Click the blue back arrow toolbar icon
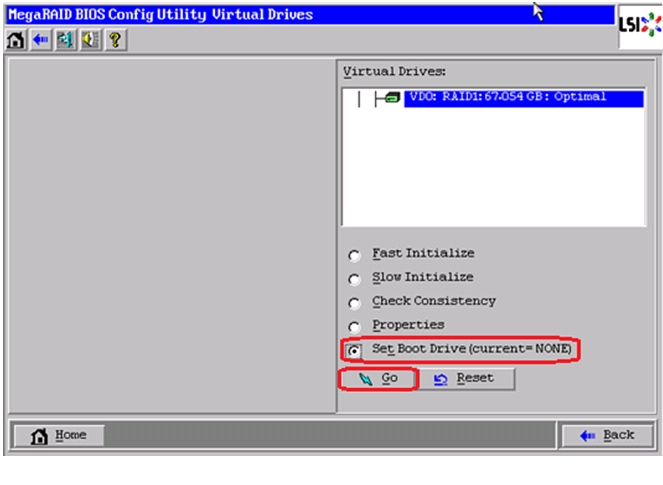 coord(41,40)
